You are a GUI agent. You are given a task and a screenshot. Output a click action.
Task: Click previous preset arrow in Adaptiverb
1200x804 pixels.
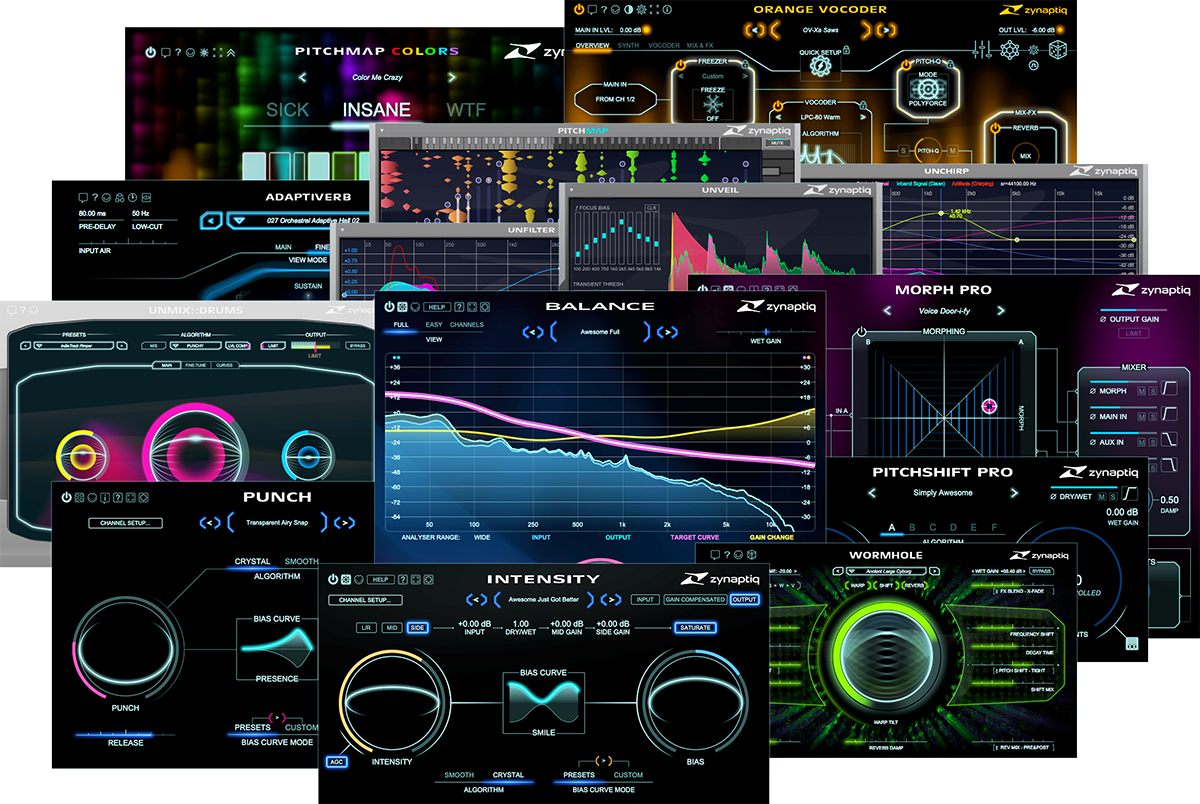pyautogui.click(x=211, y=220)
